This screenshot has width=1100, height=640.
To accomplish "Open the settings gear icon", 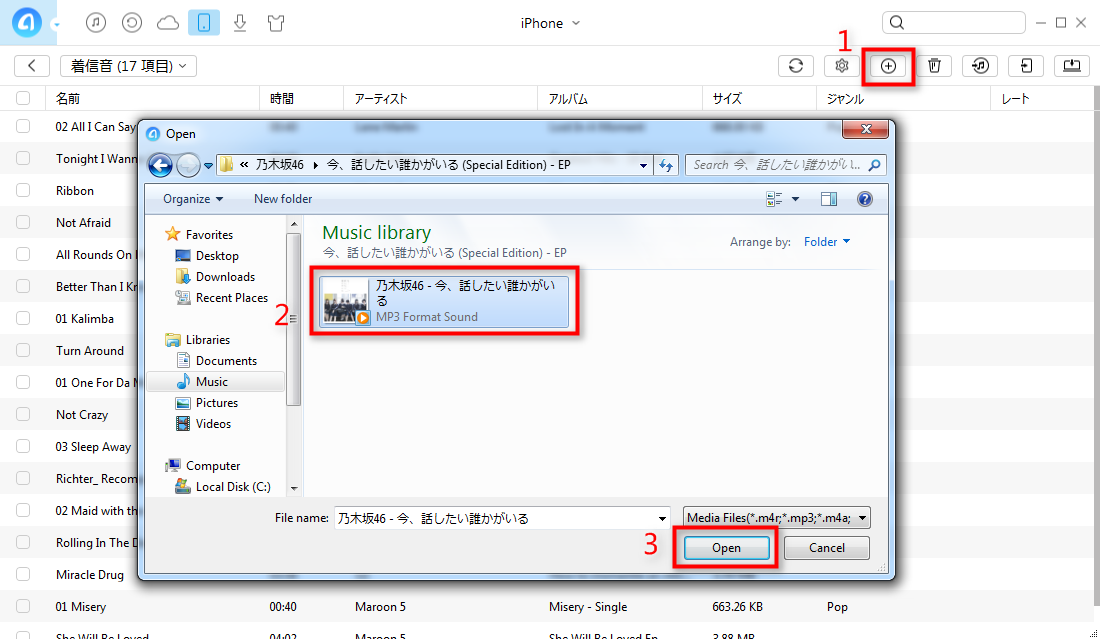I will (842, 65).
